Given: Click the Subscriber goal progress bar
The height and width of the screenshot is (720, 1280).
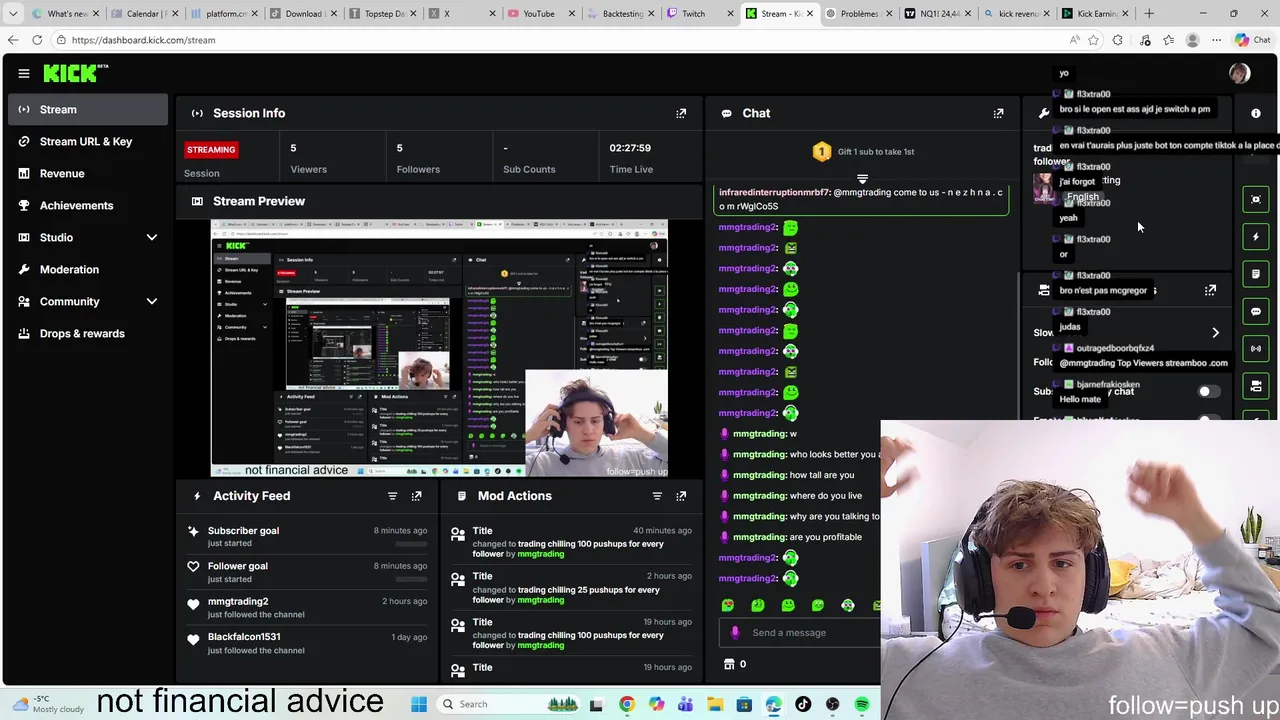Looking at the screenshot, I should click(412, 544).
